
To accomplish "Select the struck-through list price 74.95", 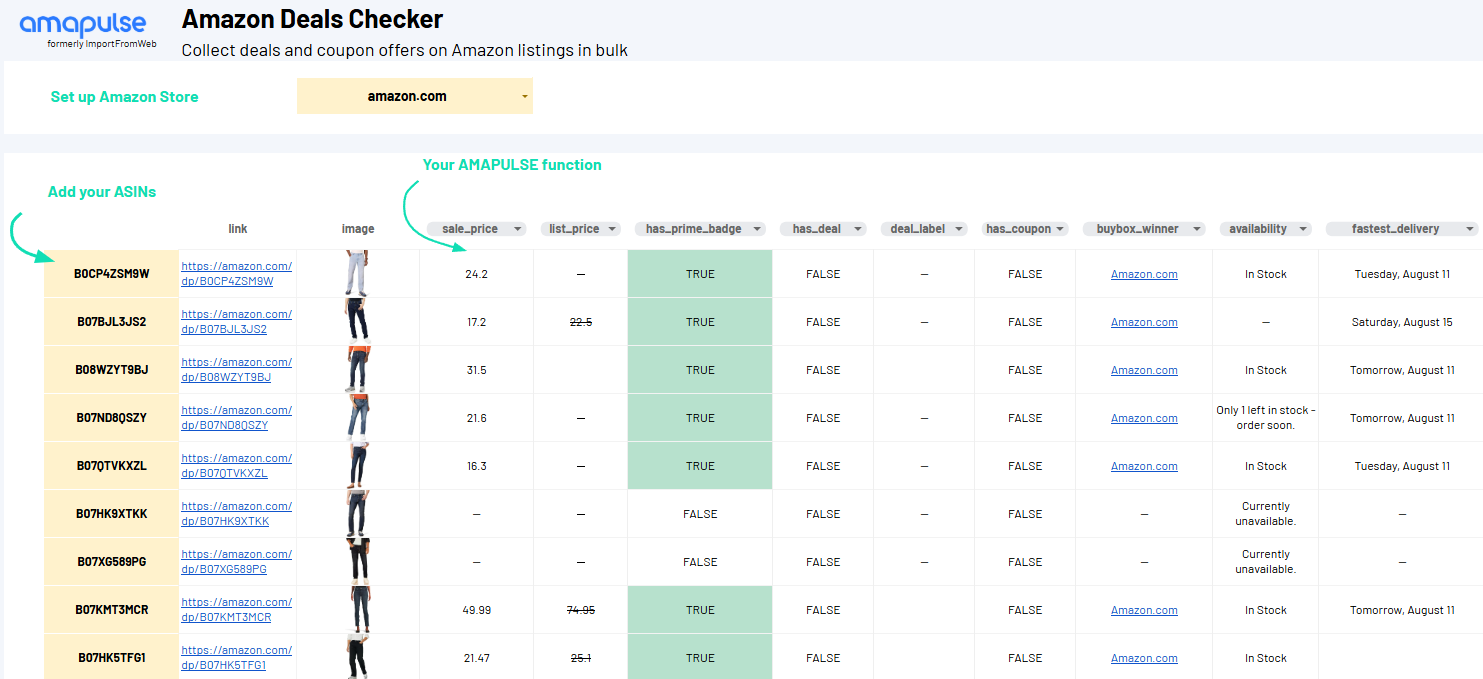I will click(581, 610).
